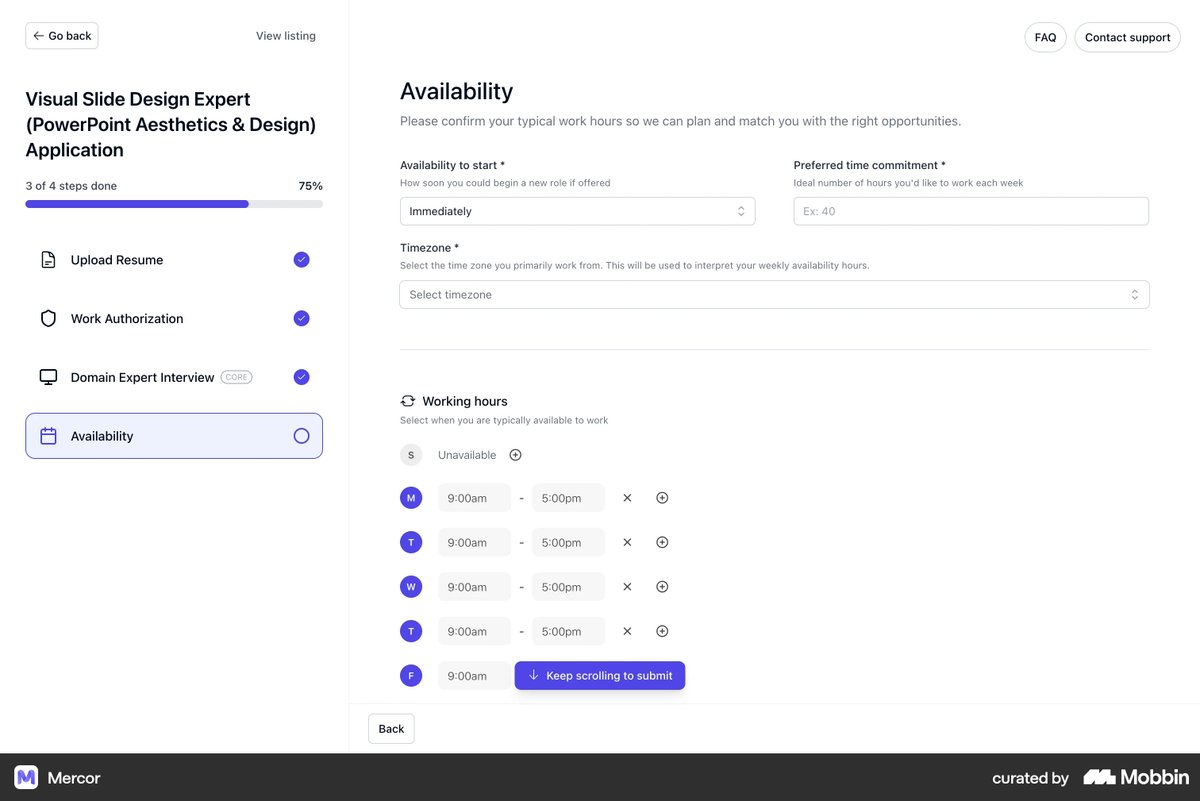1200x801 pixels.
Task: Open the Availability to start dropdown
Action: [x=577, y=211]
